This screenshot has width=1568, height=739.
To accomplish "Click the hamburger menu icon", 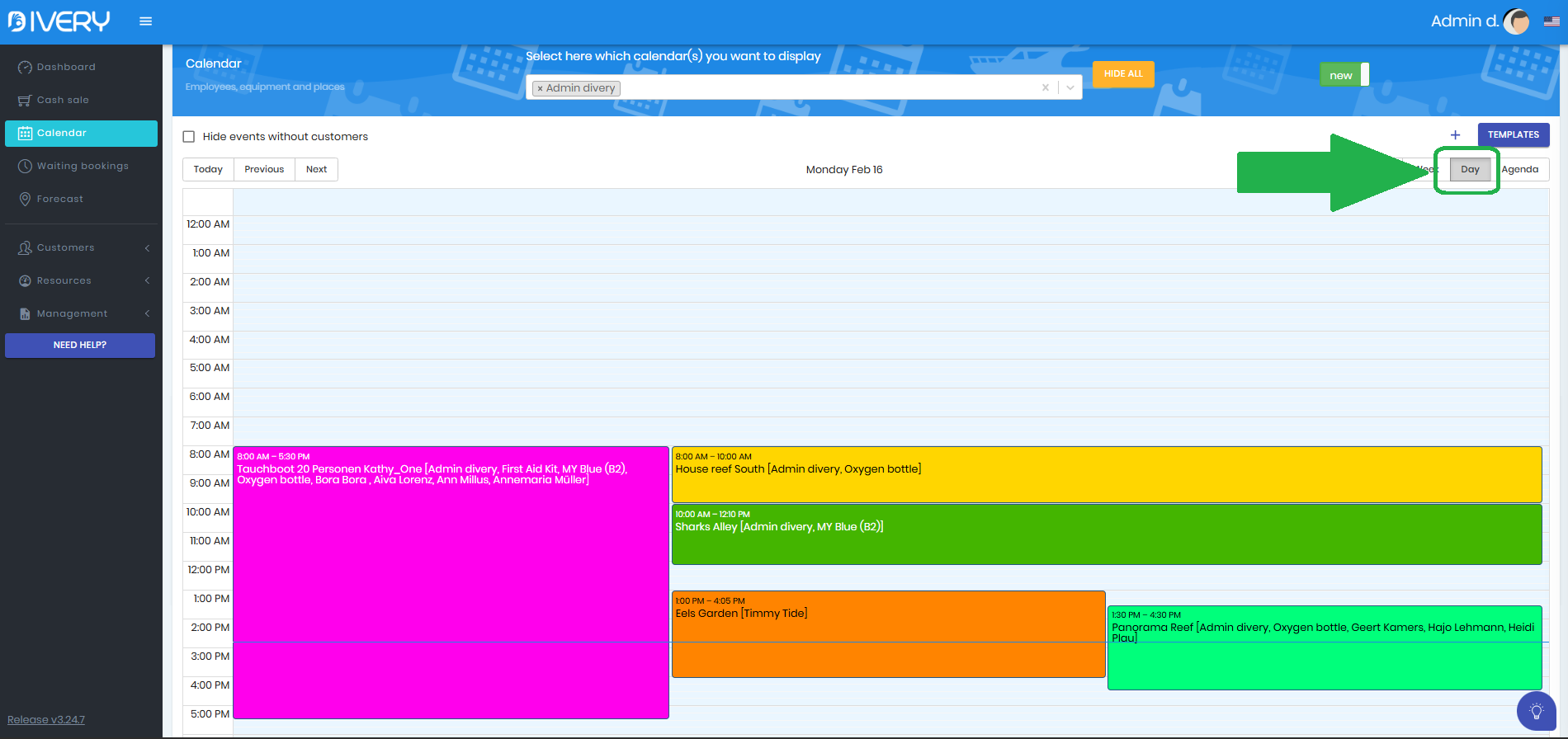I will coord(145,21).
